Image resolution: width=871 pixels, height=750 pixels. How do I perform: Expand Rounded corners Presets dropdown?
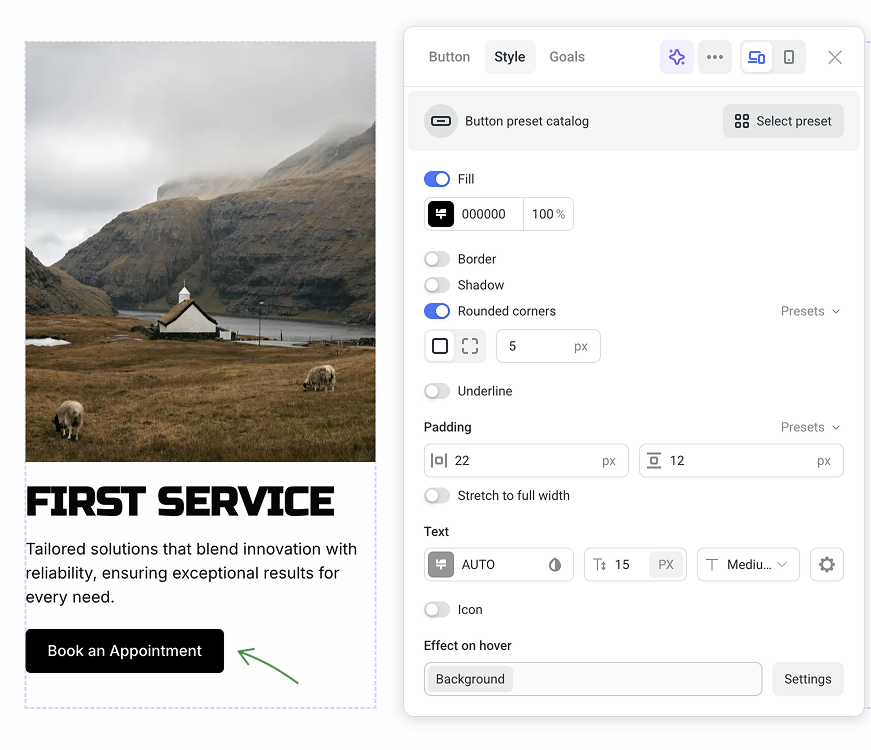click(810, 311)
